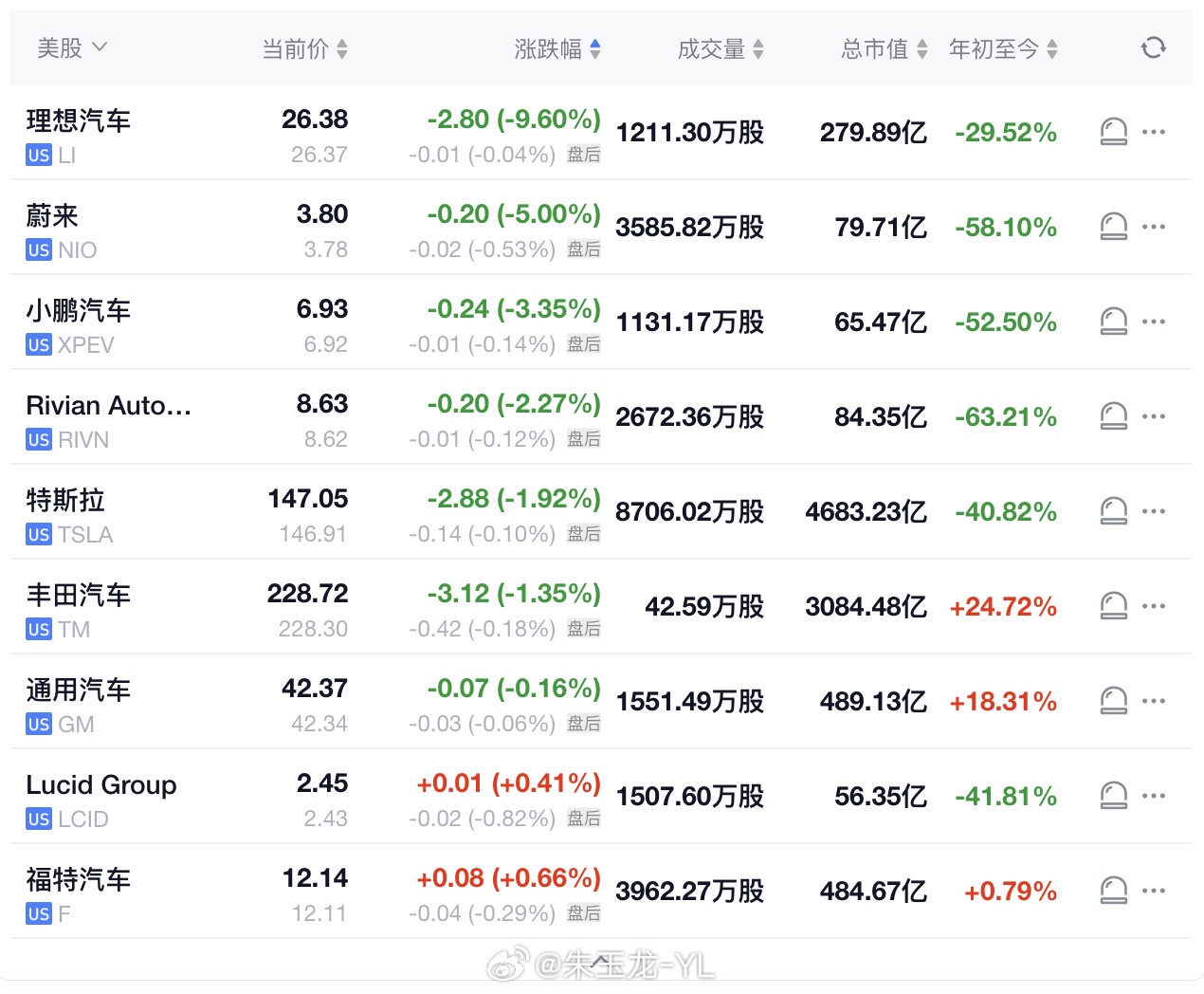The image size is (1204, 994).
Task: Click alert bell for 通用汽车
Action: pyautogui.click(x=1114, y=701)
